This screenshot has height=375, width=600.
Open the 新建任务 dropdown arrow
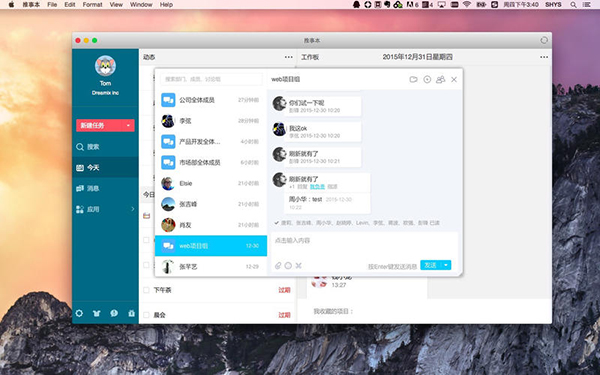[129, 126]
